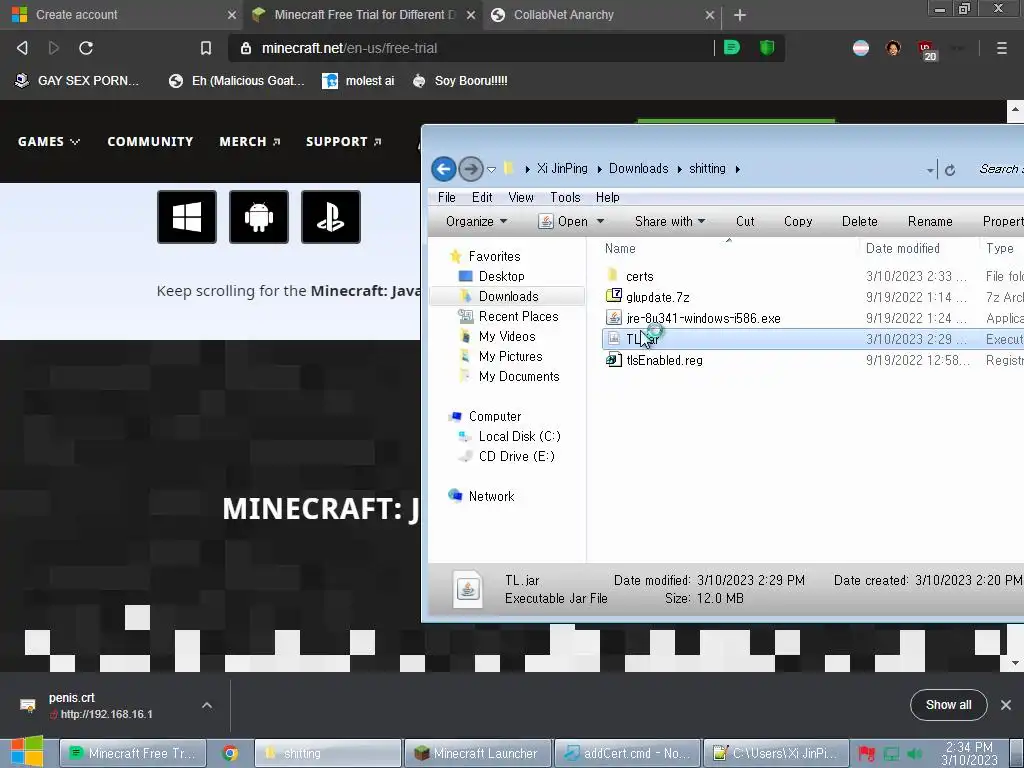The height and width of the screenshot is (768, 1024).
Task: Click the Windows Start button
Action: click(x=27, y=752)
